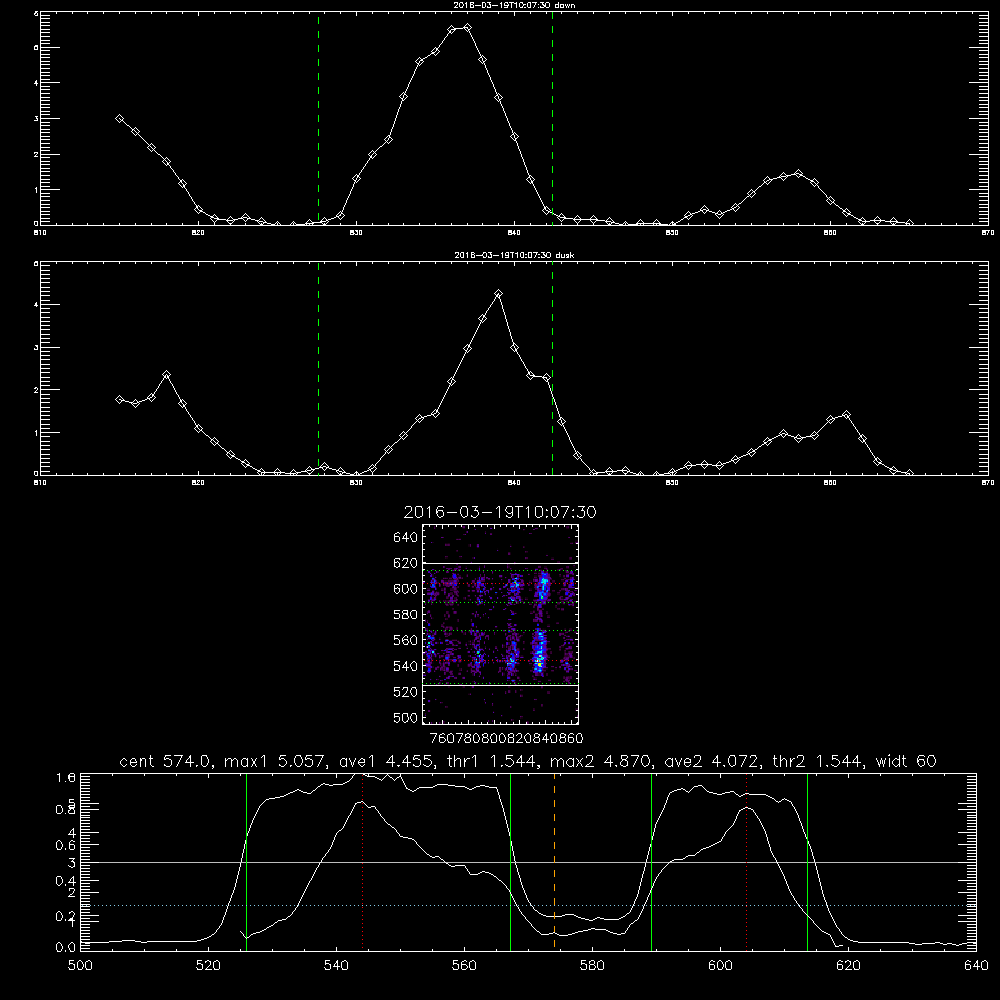The height and width of the screenshot is (1000, 1000).
Task: Click the heatmap y-axis label 580
Action: pos(405,615)
